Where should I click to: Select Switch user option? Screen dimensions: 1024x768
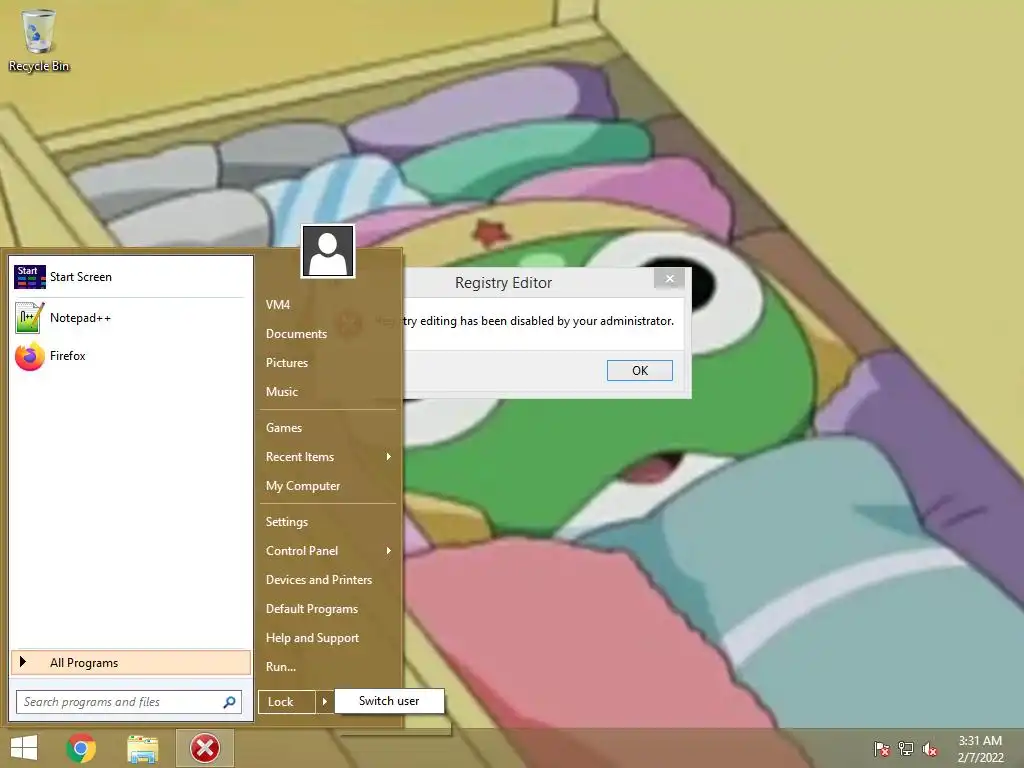[x=389, y=701]
